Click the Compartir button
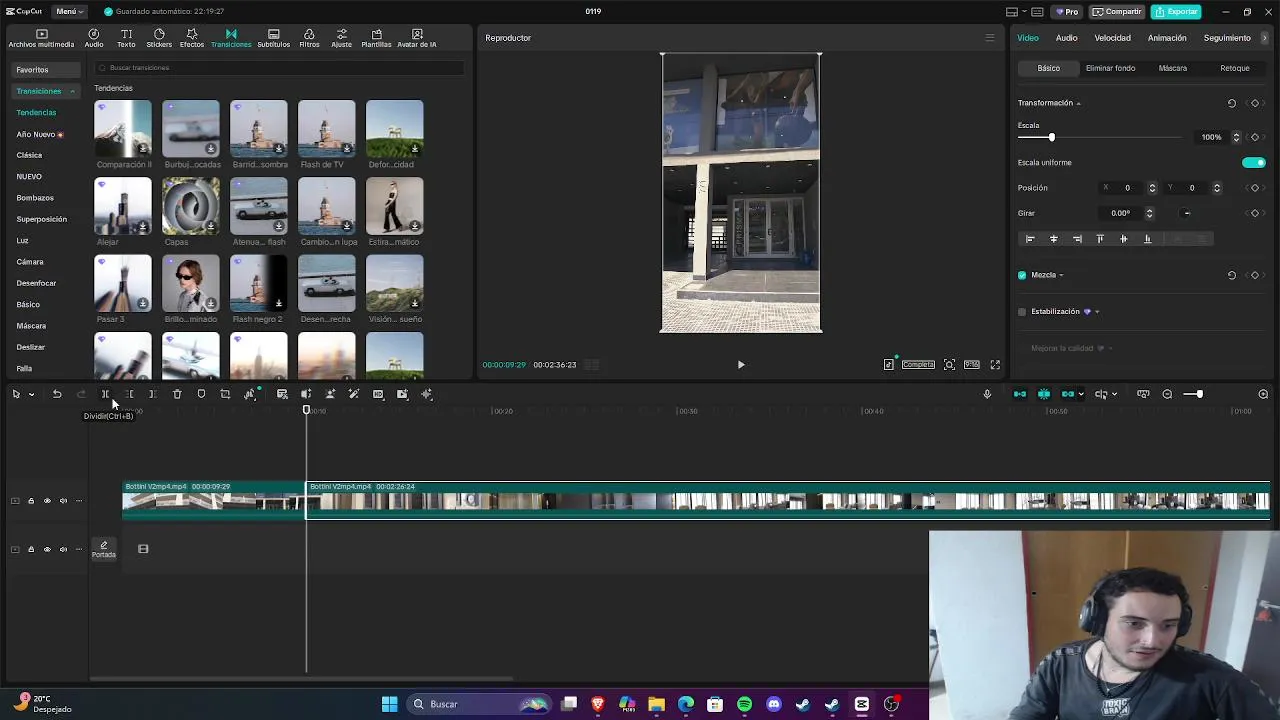This screenshot has height=720, width=1280. tap(1117, 12)
